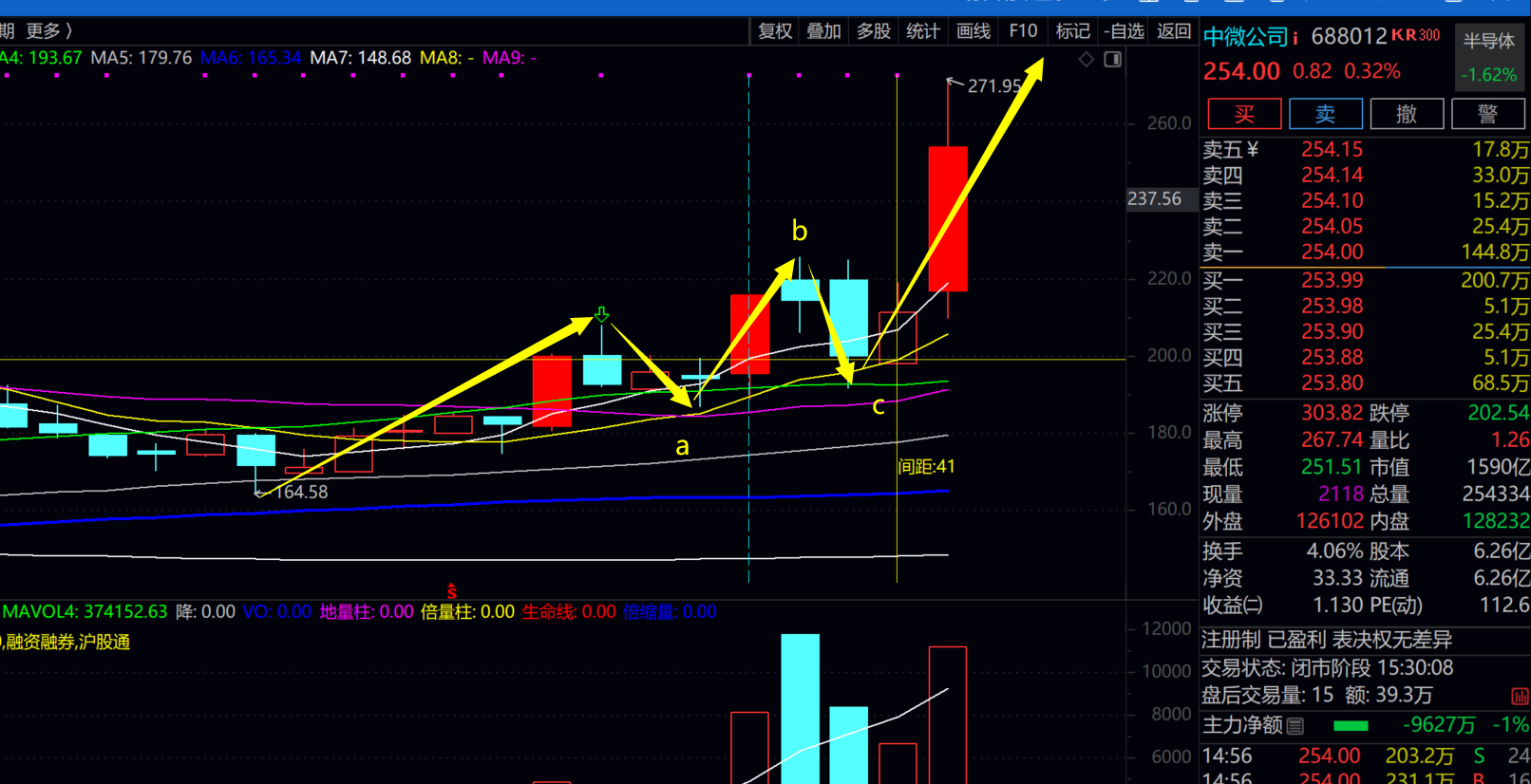Click the diamond icon above the chart

pos(1087,60)
